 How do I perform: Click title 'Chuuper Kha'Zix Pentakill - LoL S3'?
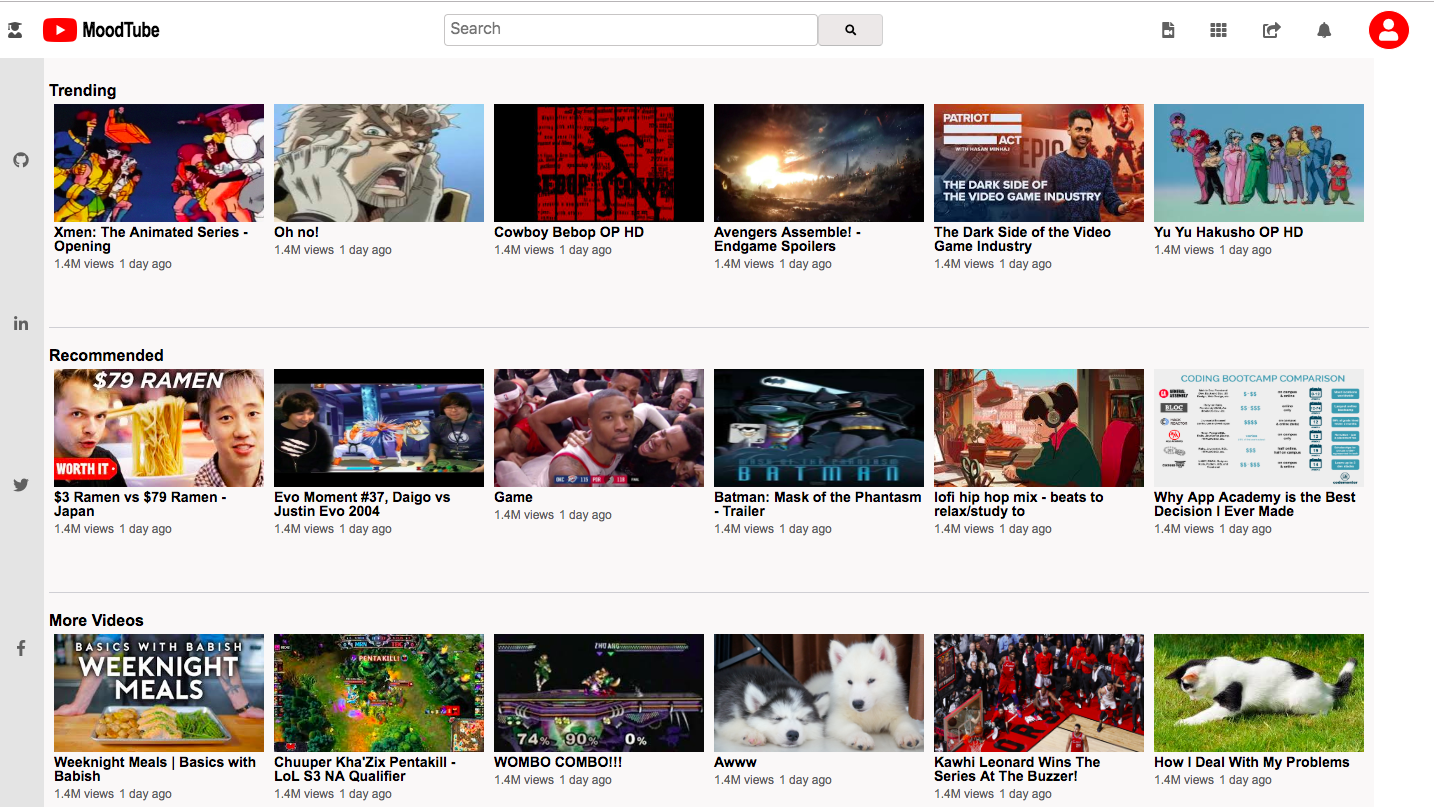(x=365, y=769)
